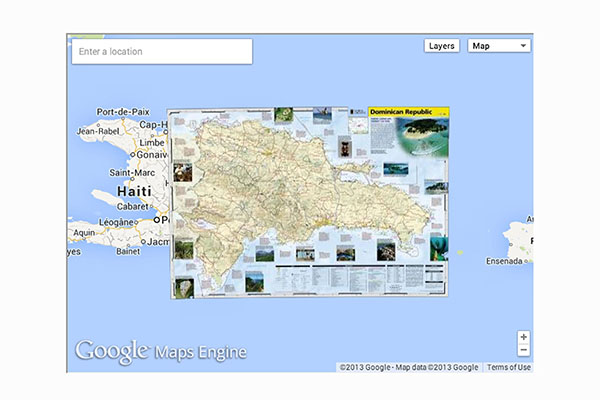This screenshot has width=600, height=400.
Task: Click the yellow Dominican Republic title banner
Action: click(x=409, y=112)
